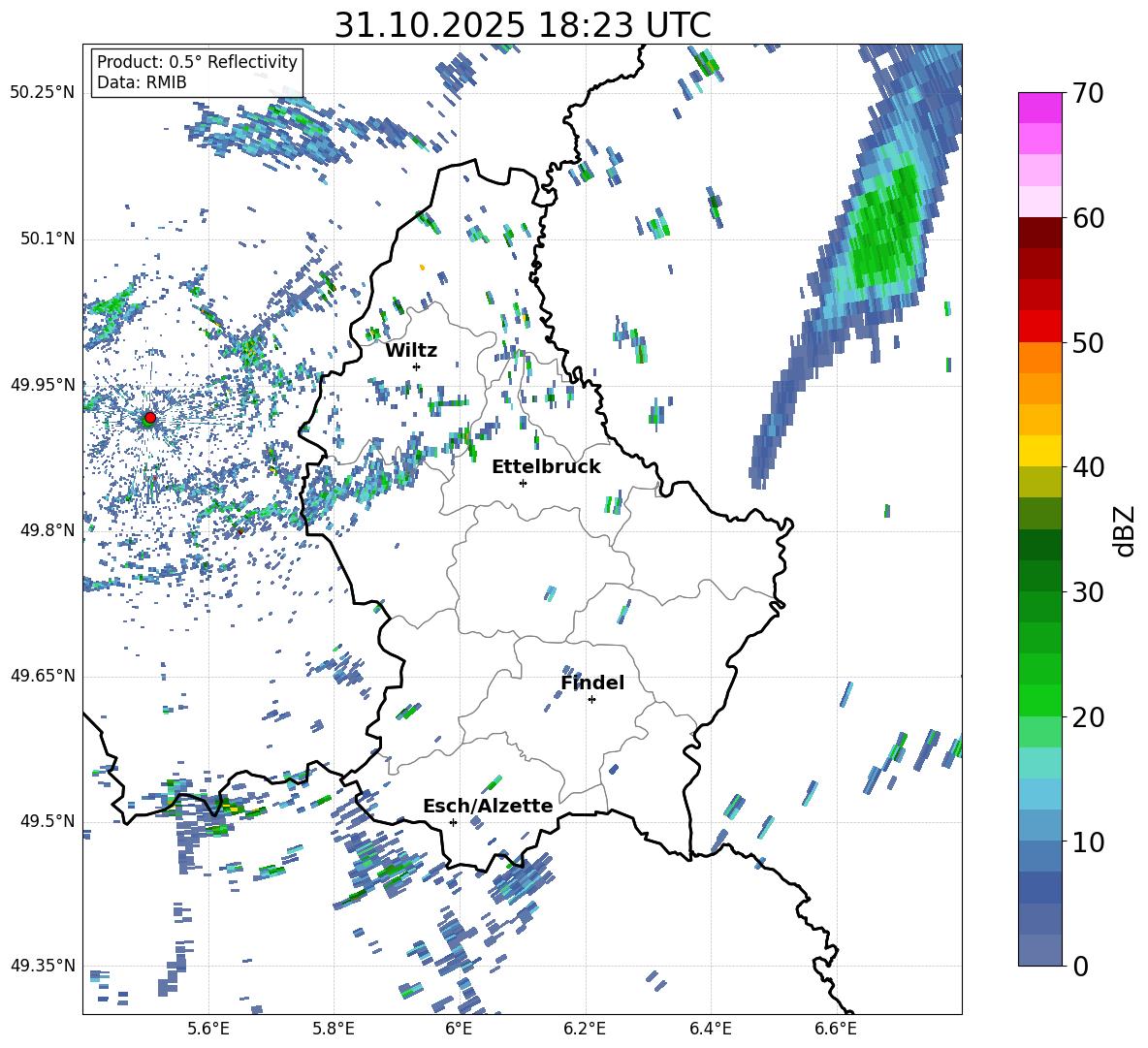Click the orange band just above 50 dBZ
1148x1048 pixels.
tap(1040, 357)
